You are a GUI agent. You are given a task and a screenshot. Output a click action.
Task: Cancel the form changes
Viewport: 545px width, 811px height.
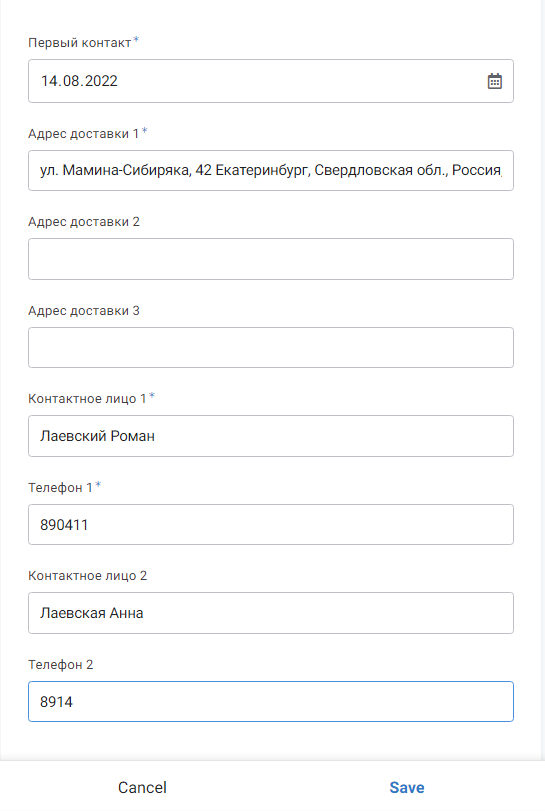[142, 787]
